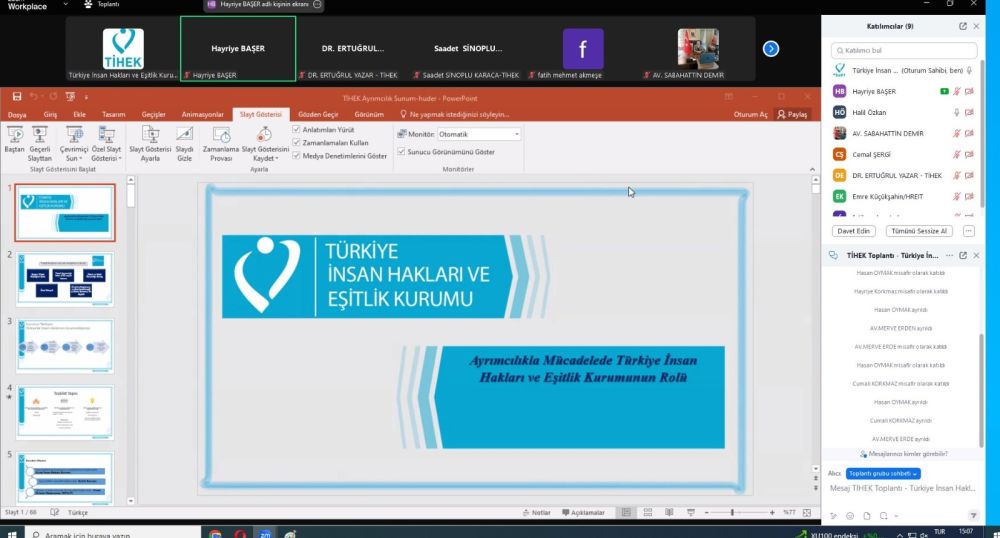Click Cemal ŞERGİ's camera-off icon
This screenshot has width=1000, height=538.
click(x=969, y=154)
